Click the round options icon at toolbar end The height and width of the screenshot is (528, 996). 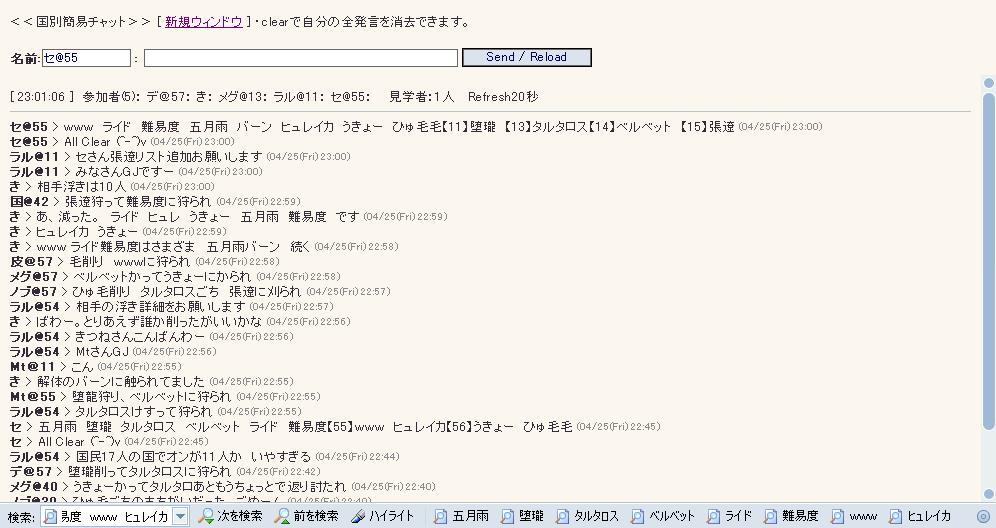click(x=983, y=516)
